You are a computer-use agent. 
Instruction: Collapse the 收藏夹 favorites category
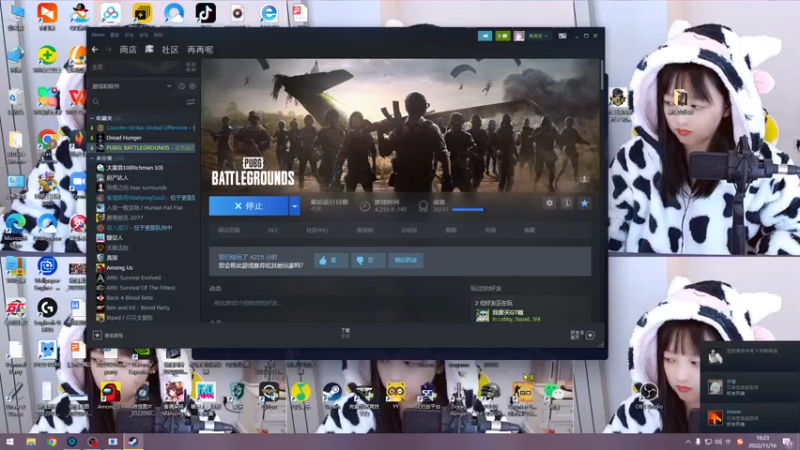[x=92, y=118]
